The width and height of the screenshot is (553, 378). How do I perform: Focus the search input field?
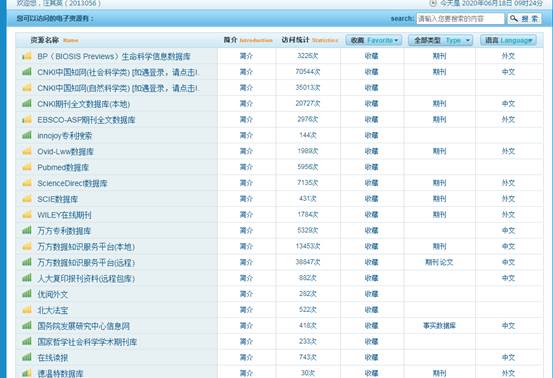pyautogui.click(x=460, y=19)
